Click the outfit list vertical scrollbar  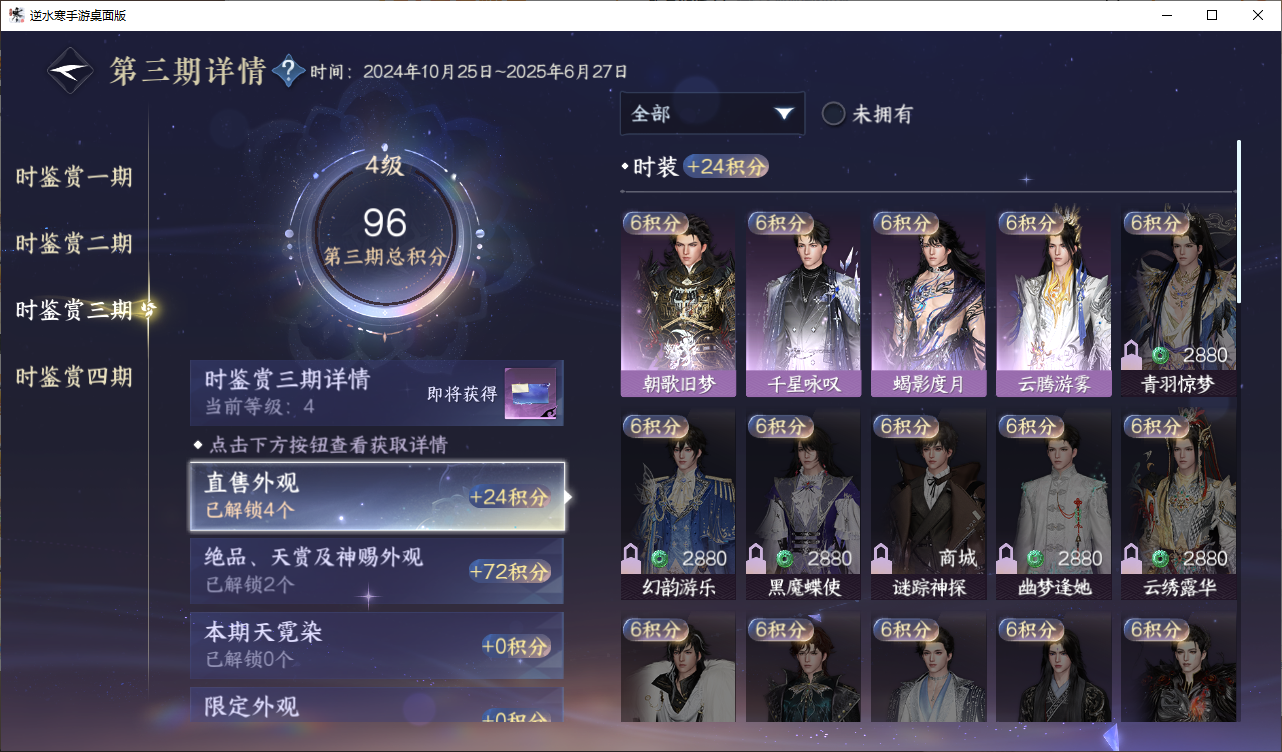1239,222
